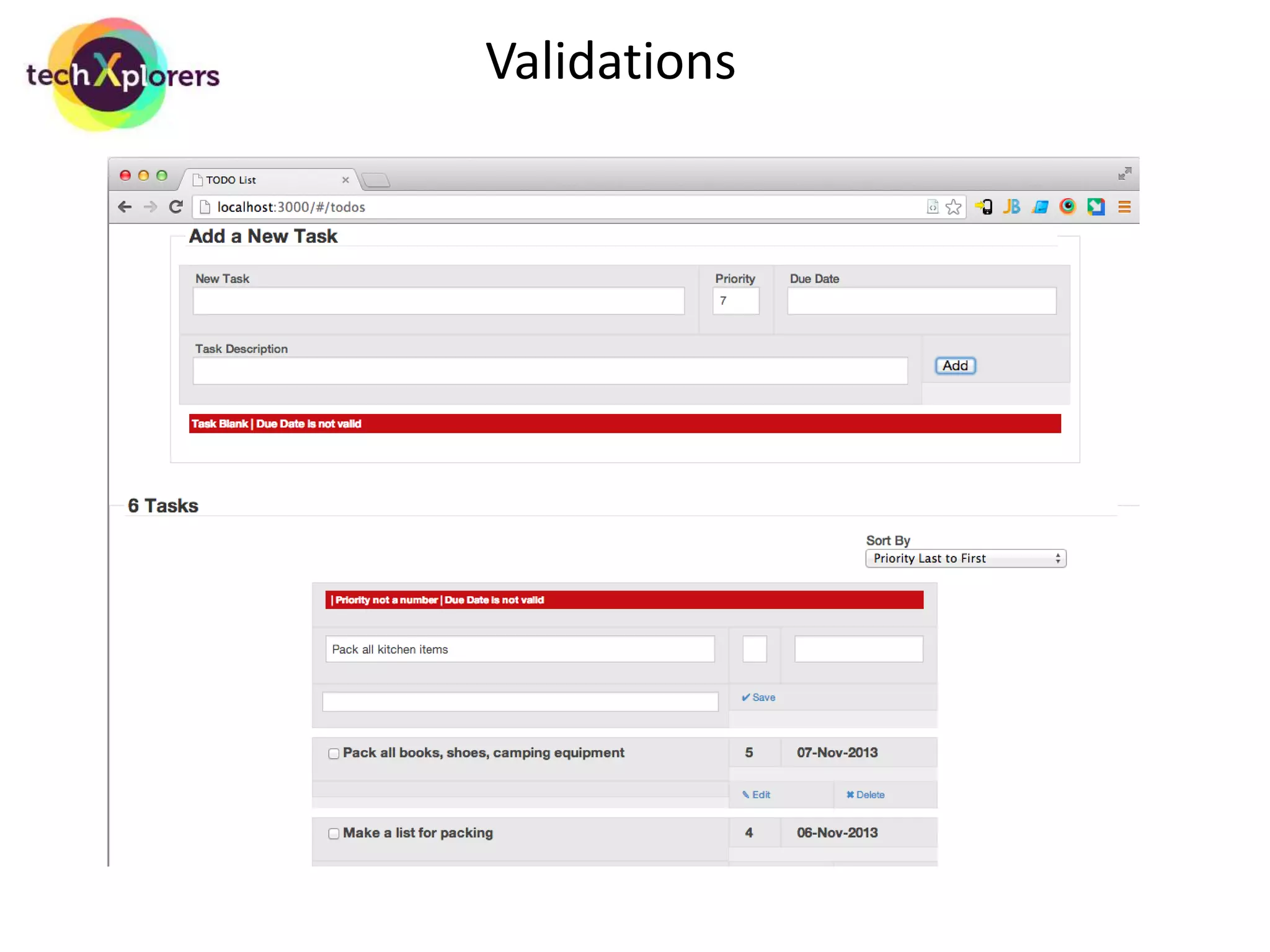This screenshot has width=1270, height=952.
Task: Check the 'Pack all books' task checkbox
Action: [x=334, y=754]
